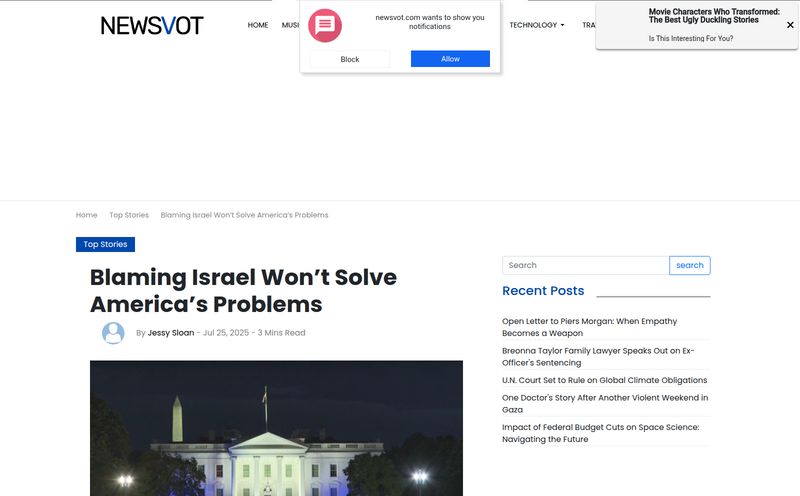Click the author avatar icon
The width and height of the screenshot is (800, 496).
pyautogui.click(x=113, y=333)
